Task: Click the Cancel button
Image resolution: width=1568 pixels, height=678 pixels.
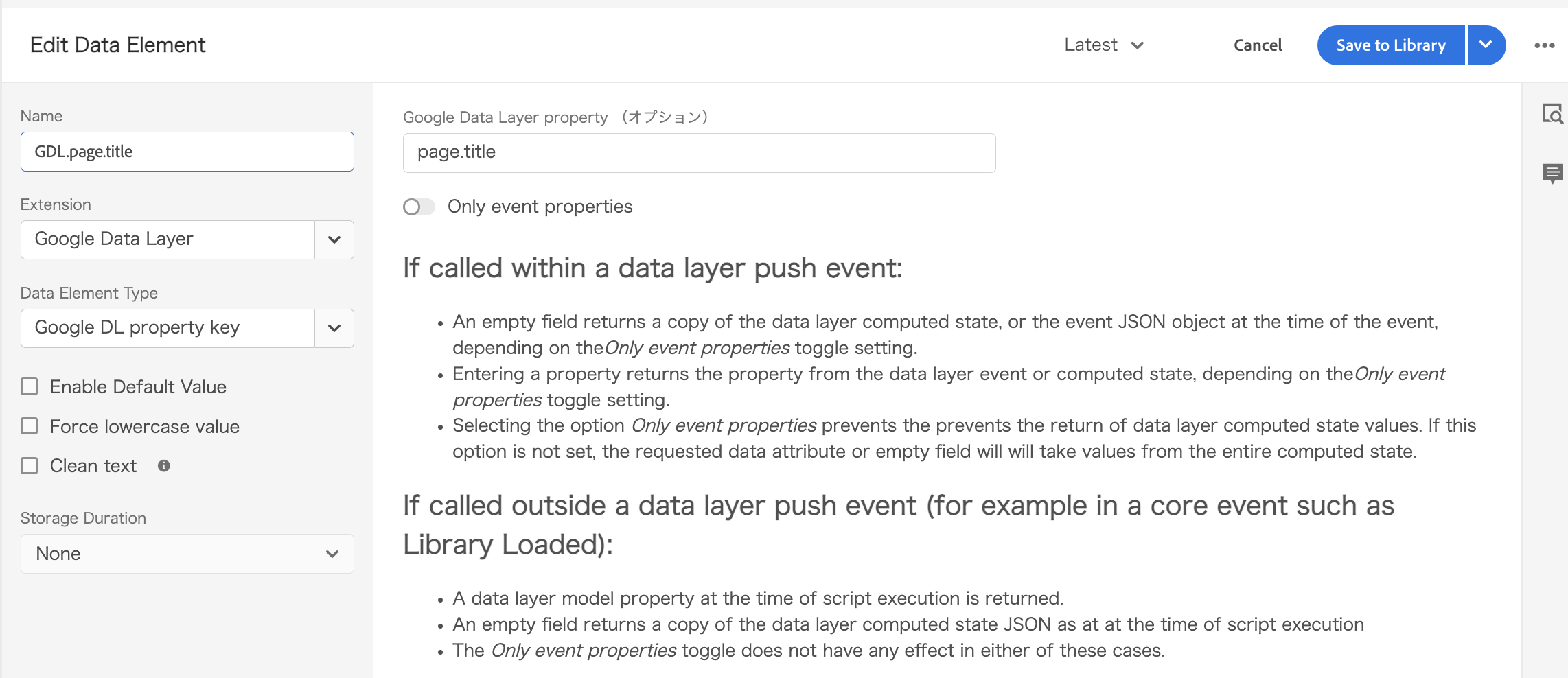Action: (x=1258, y=45)
